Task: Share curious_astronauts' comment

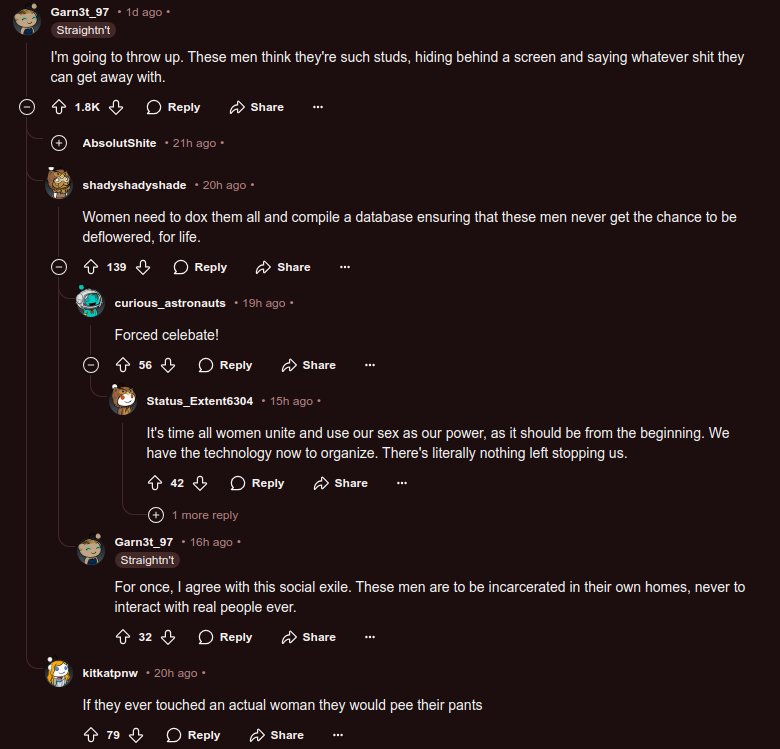Action: tap(309, 365)
